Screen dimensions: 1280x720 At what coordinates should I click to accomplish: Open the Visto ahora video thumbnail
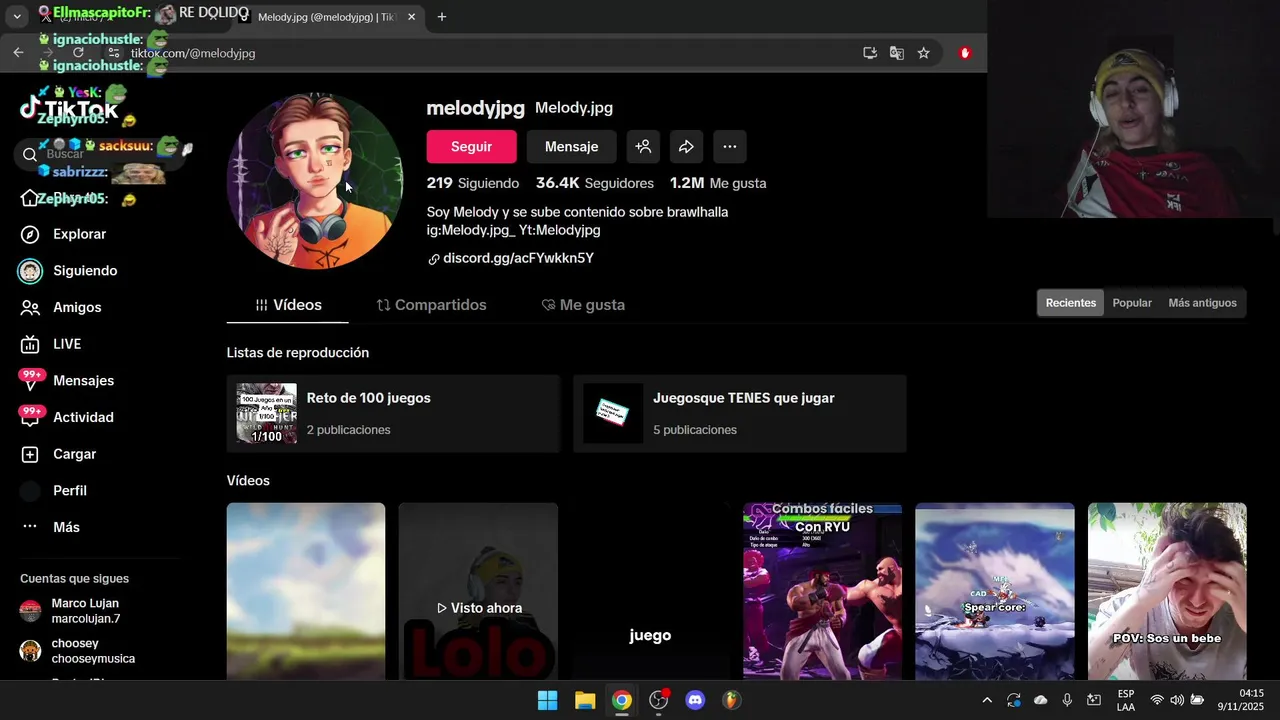(478, 591)
